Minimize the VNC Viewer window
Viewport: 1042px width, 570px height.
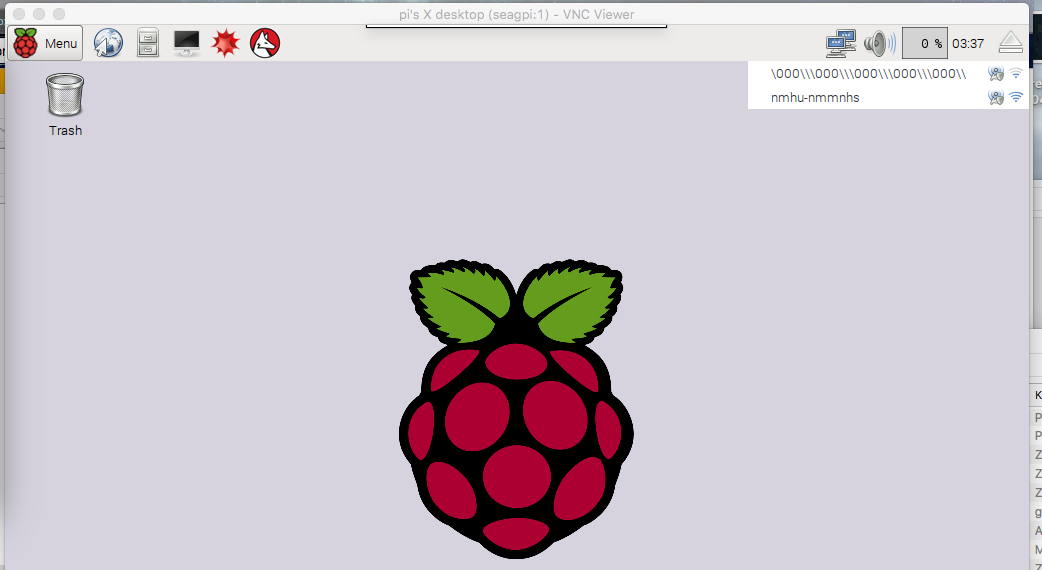39,14
